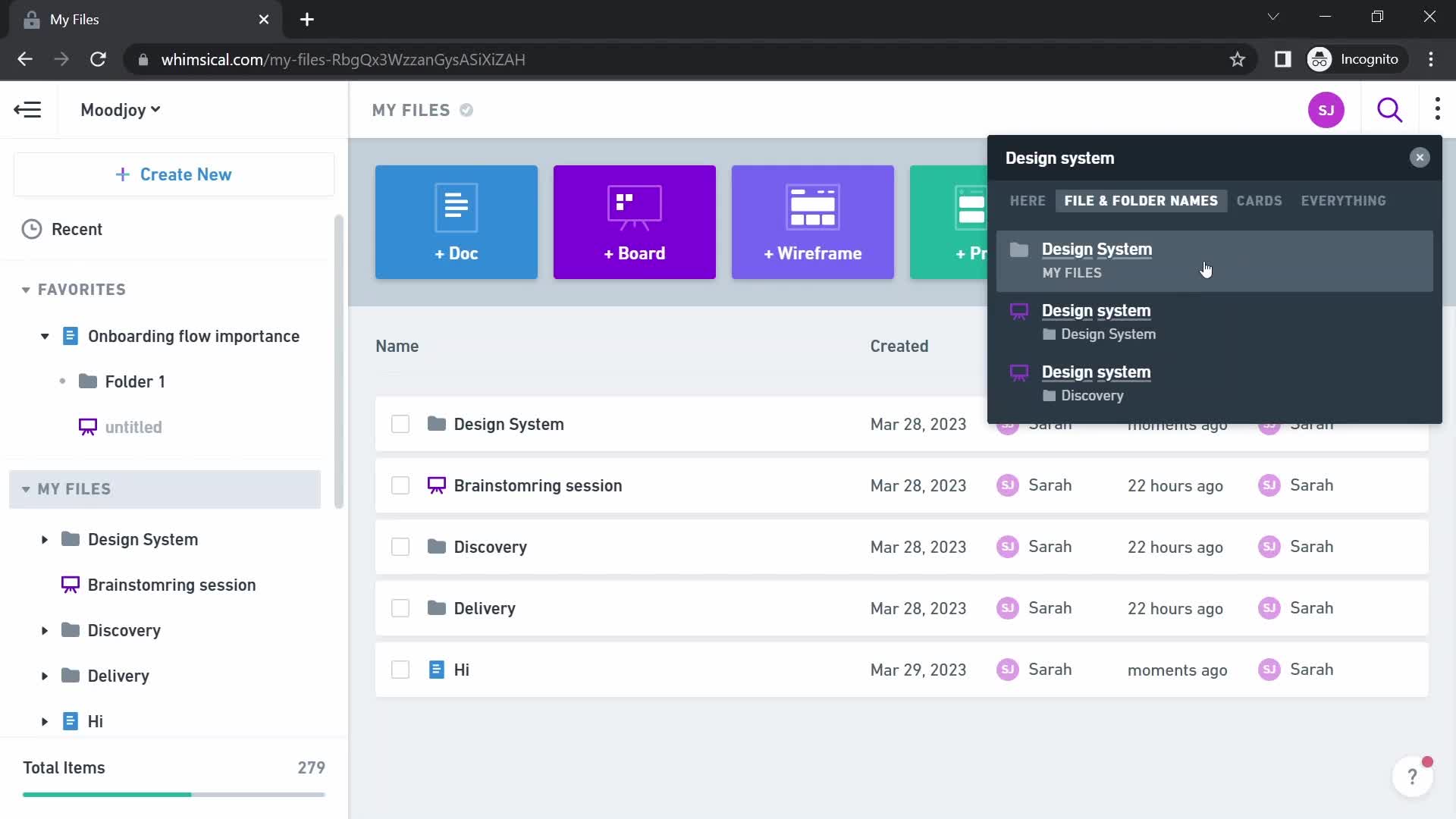
Task: Click the Brainstorming session board icon
Action: pos(438,485)
